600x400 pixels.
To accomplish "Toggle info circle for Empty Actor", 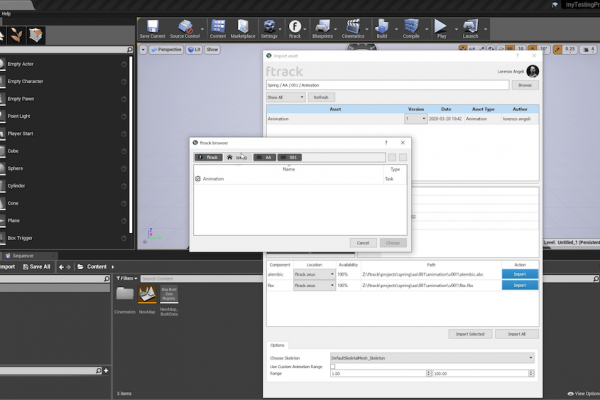I will click(124, 64).
